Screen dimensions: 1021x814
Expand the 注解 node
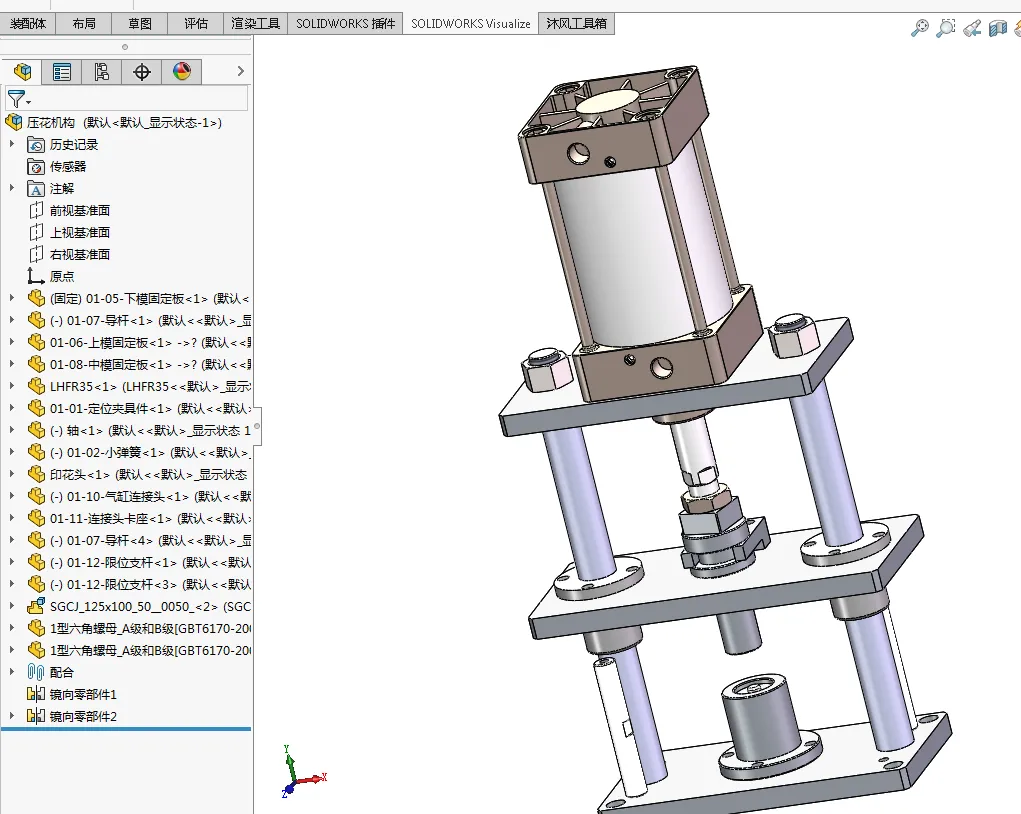click(12, 188)
